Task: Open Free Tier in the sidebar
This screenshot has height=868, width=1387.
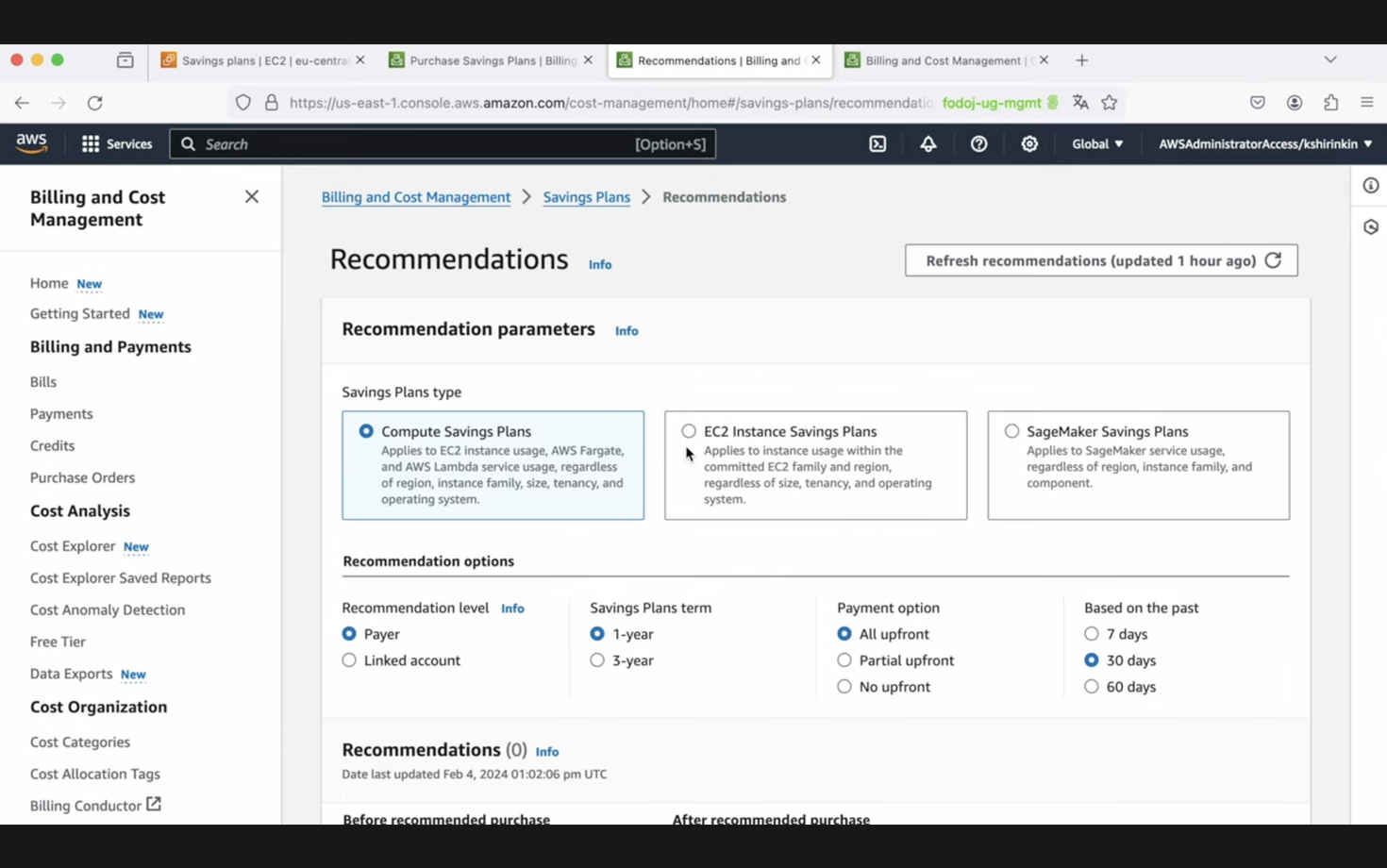Action: [58, 643]
